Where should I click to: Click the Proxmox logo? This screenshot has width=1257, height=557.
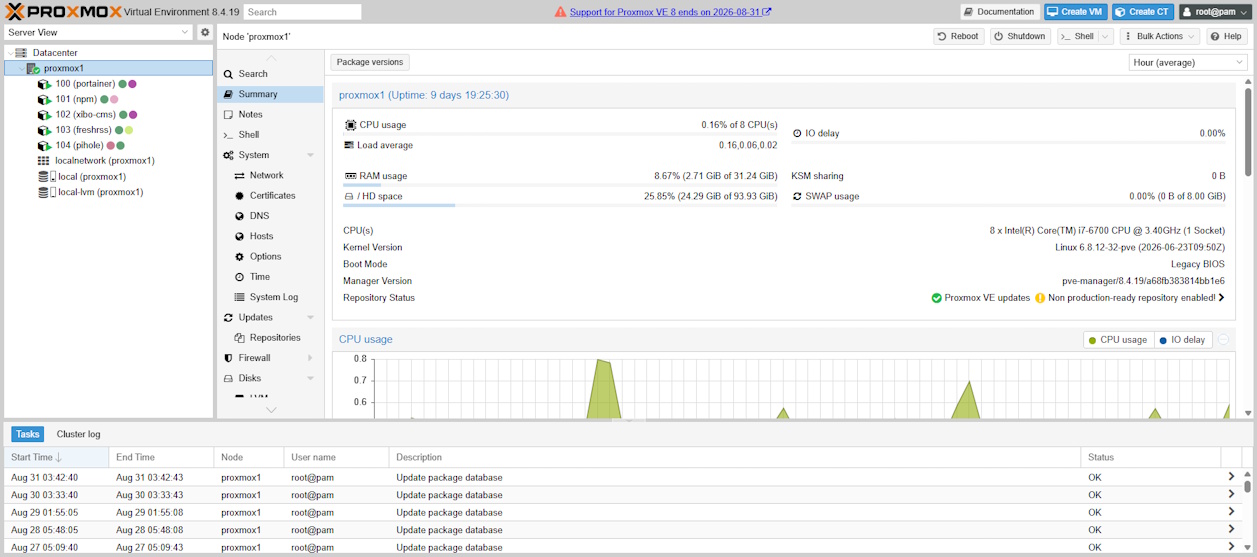63,12
